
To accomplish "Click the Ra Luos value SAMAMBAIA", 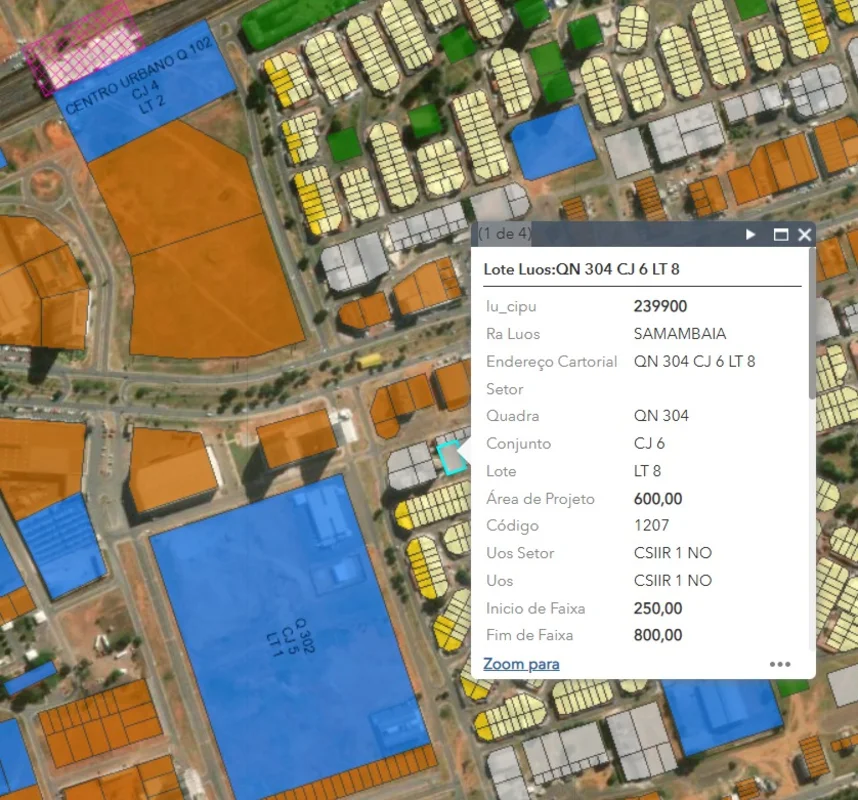I will tap(680, 333).
